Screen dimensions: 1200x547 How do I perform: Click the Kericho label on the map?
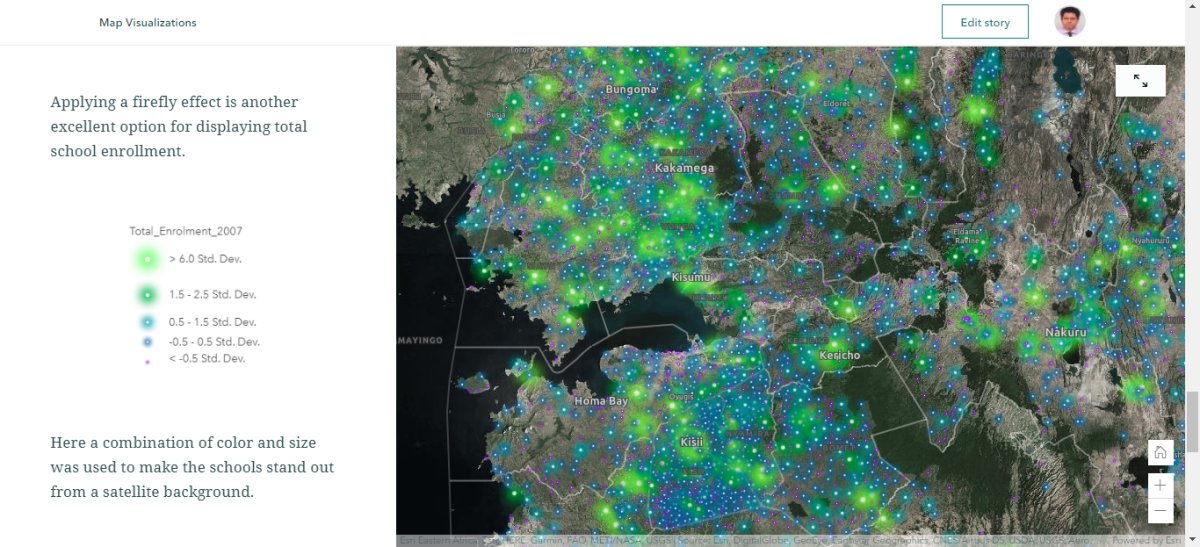(840, 355)
